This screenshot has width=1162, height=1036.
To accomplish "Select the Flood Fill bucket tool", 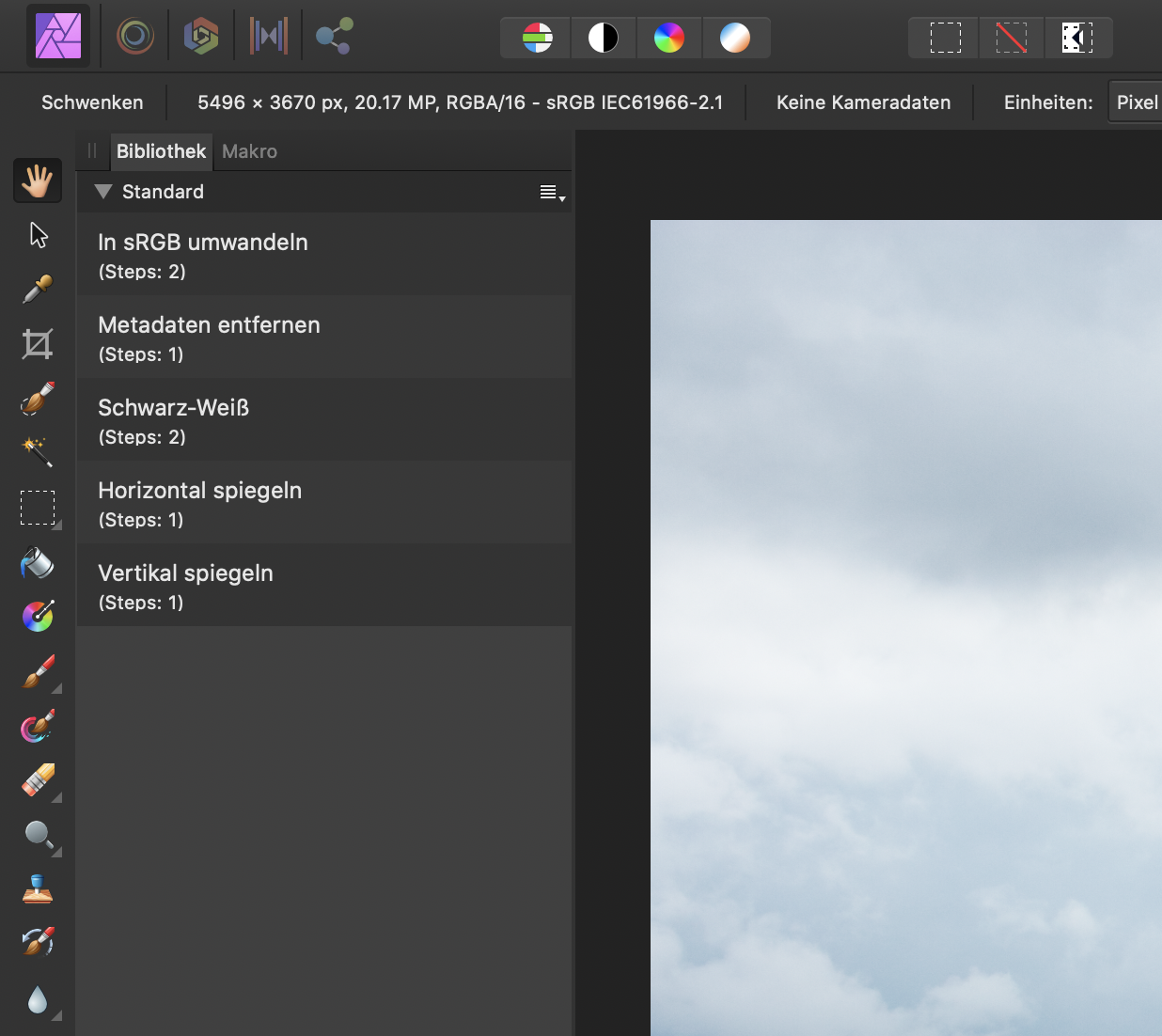I will [x=38, y=562].
